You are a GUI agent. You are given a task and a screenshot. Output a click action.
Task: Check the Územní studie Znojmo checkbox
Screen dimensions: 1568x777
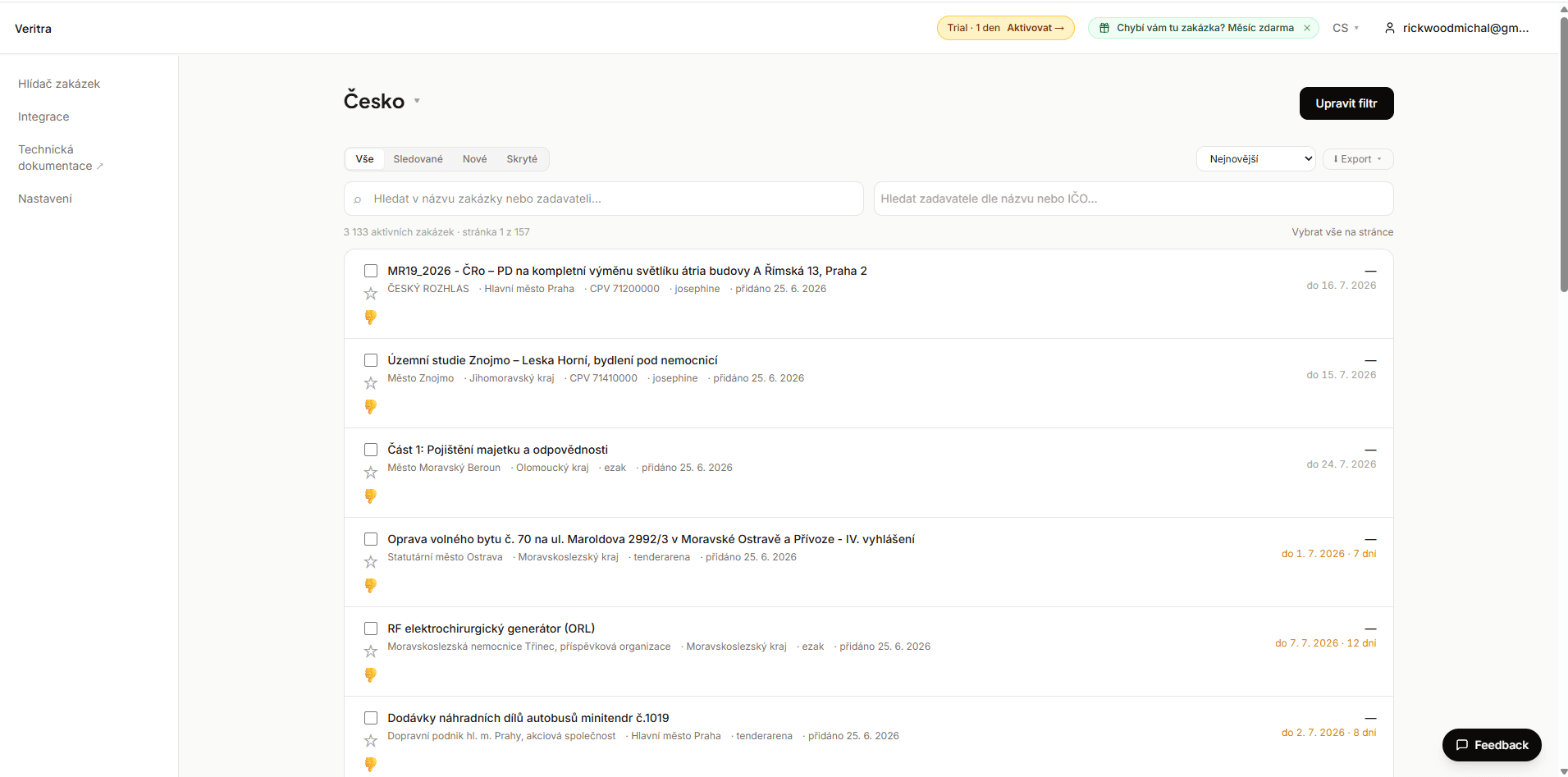click(371, 360)
